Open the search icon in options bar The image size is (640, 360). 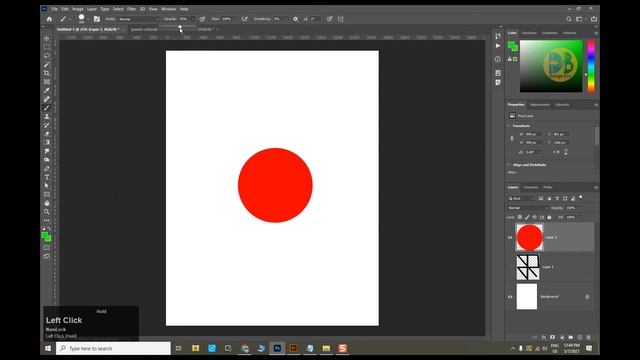[569, 19]
